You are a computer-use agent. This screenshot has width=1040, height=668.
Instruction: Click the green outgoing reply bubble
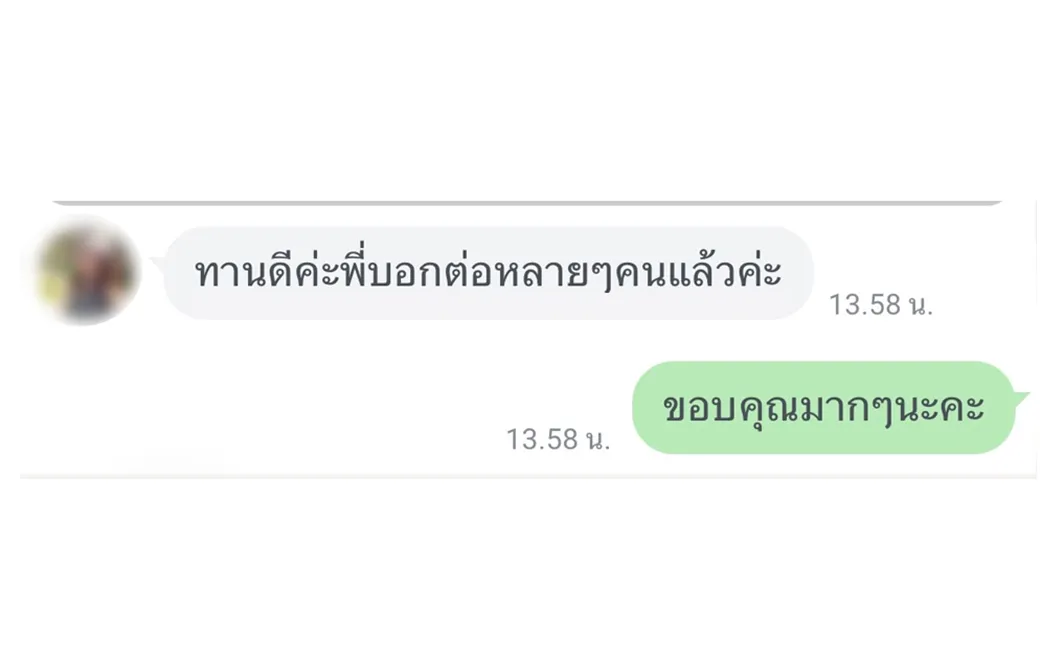(x=823, y=408)
